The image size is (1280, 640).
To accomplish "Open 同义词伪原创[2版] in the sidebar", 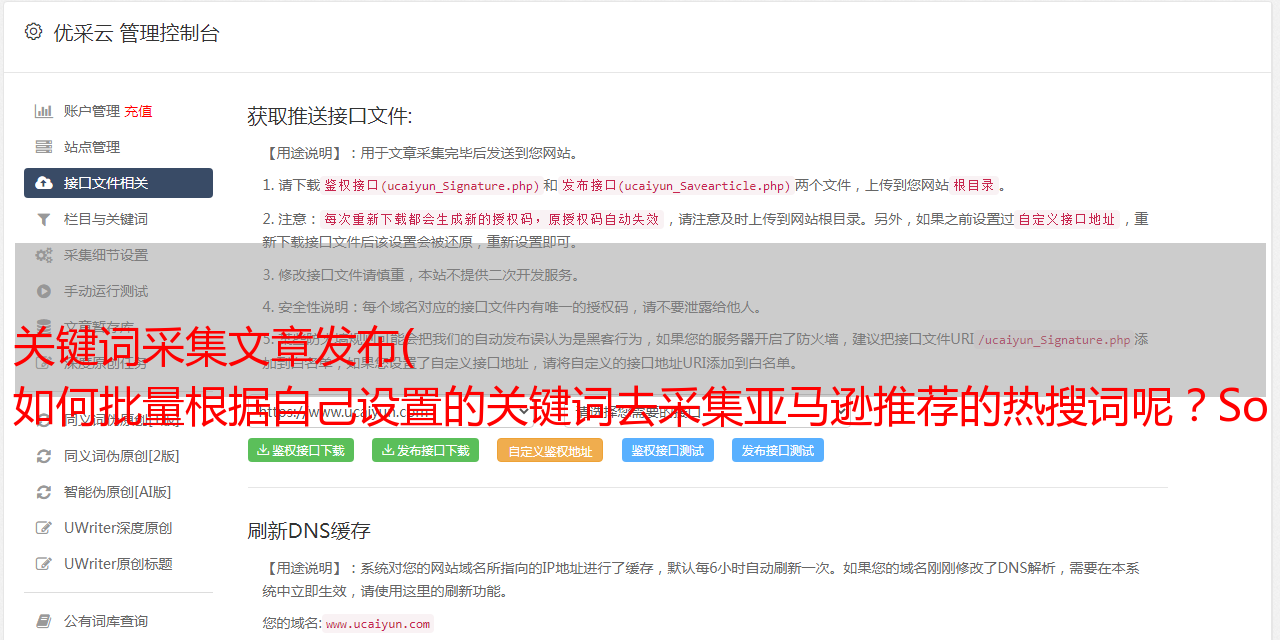I will tap(122, 456).
